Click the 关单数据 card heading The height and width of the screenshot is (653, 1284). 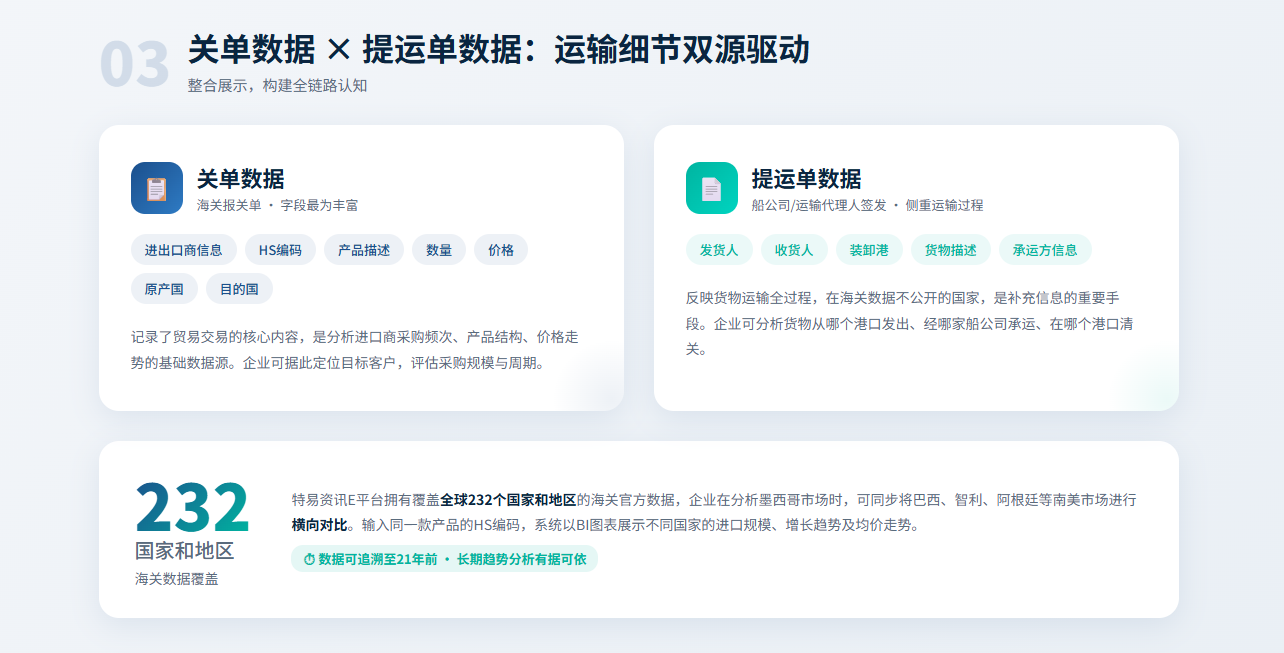[x=240, y=179]
